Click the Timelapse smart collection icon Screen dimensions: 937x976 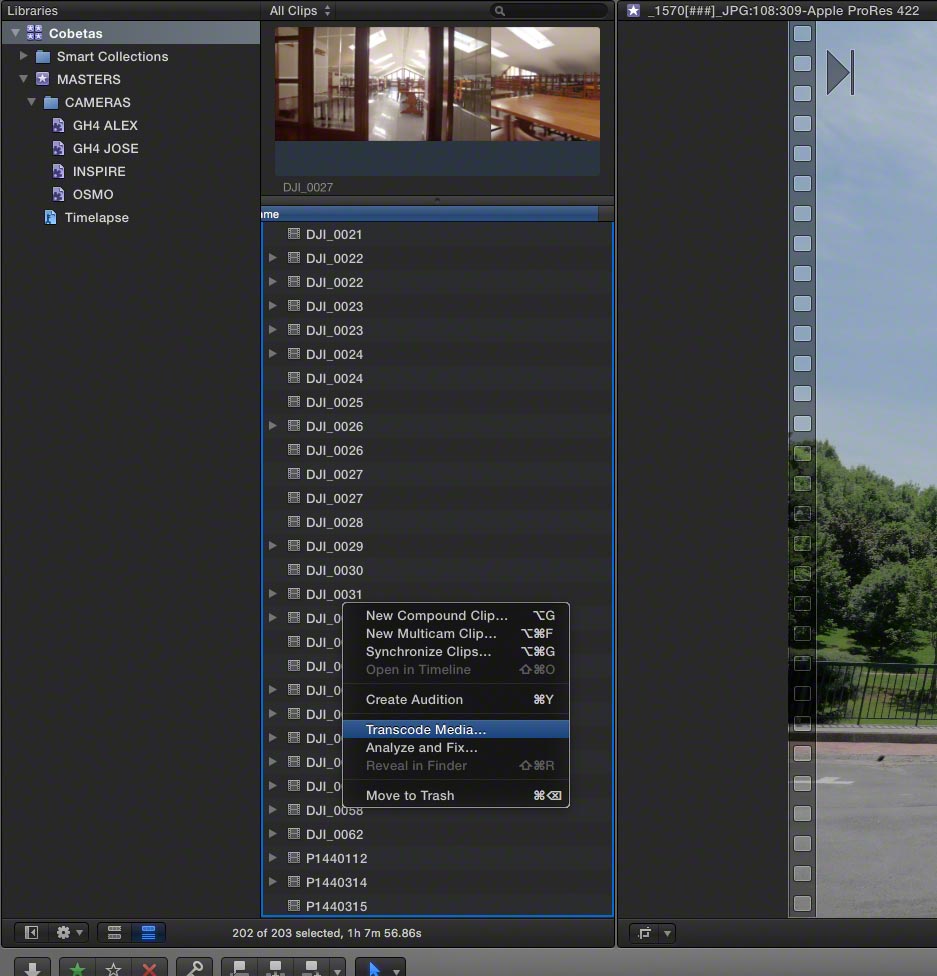coord(50,217)
